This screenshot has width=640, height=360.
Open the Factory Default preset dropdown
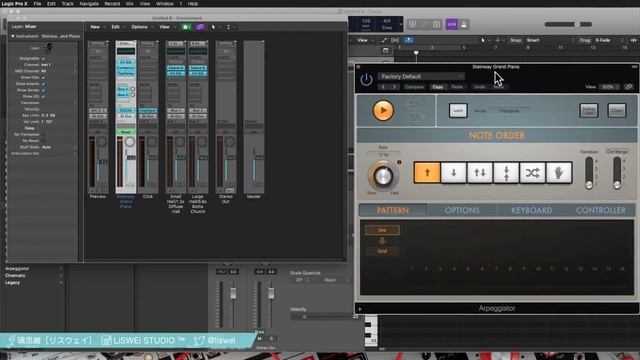[x=421, y=76]
